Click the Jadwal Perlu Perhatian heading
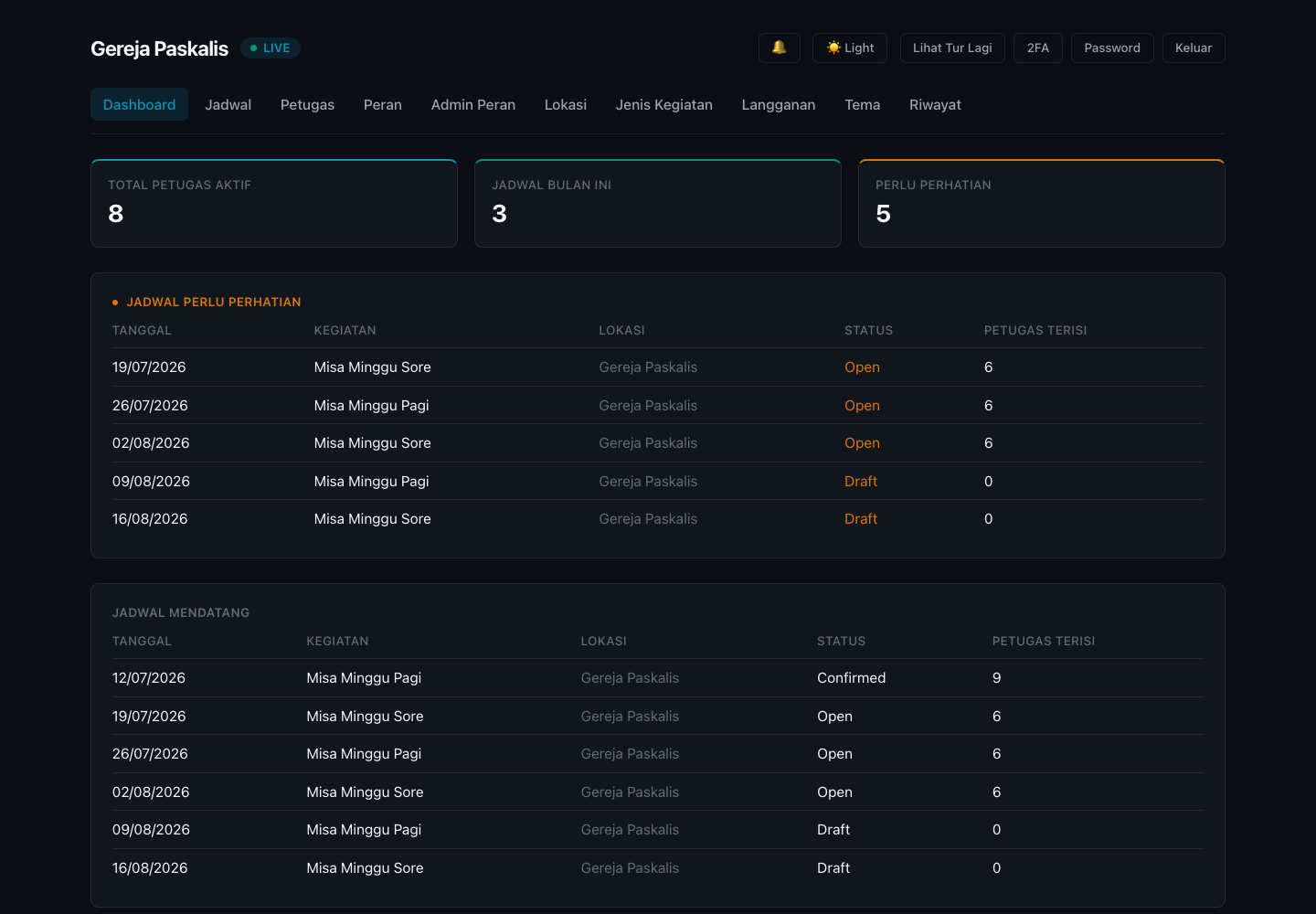 (x=213, y=302)
